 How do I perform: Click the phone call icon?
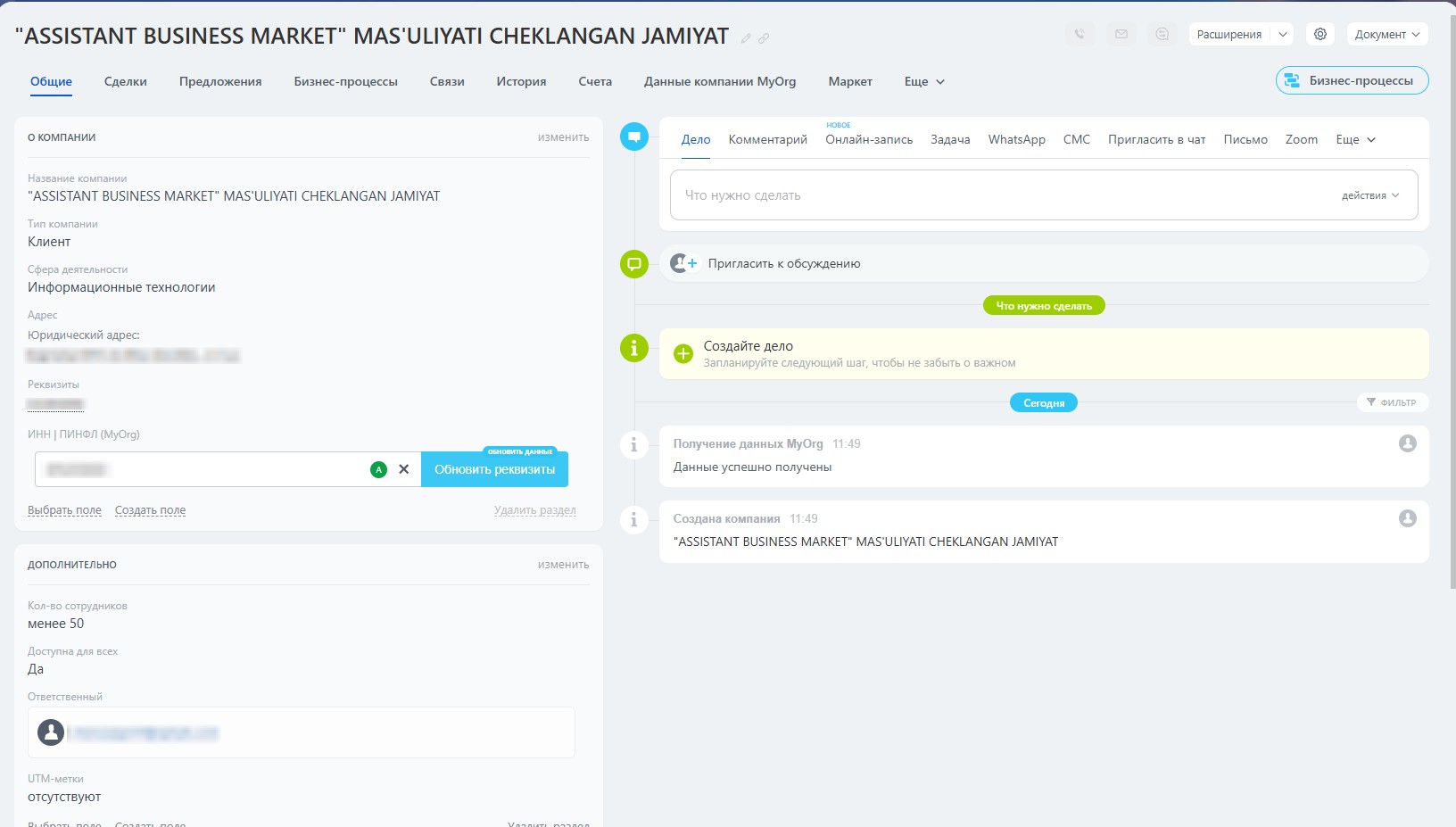click(x=1080, y=35)
